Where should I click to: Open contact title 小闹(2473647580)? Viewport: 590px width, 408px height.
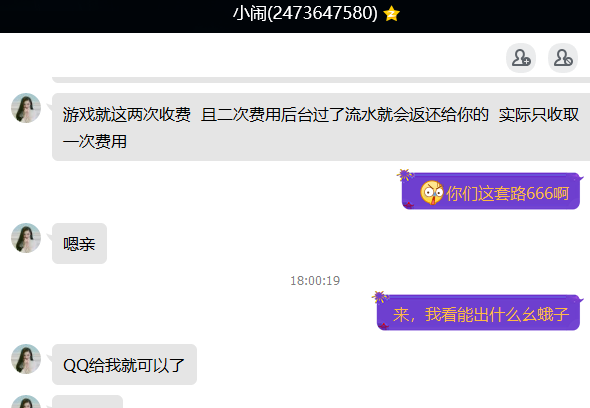tap(305, 14)
